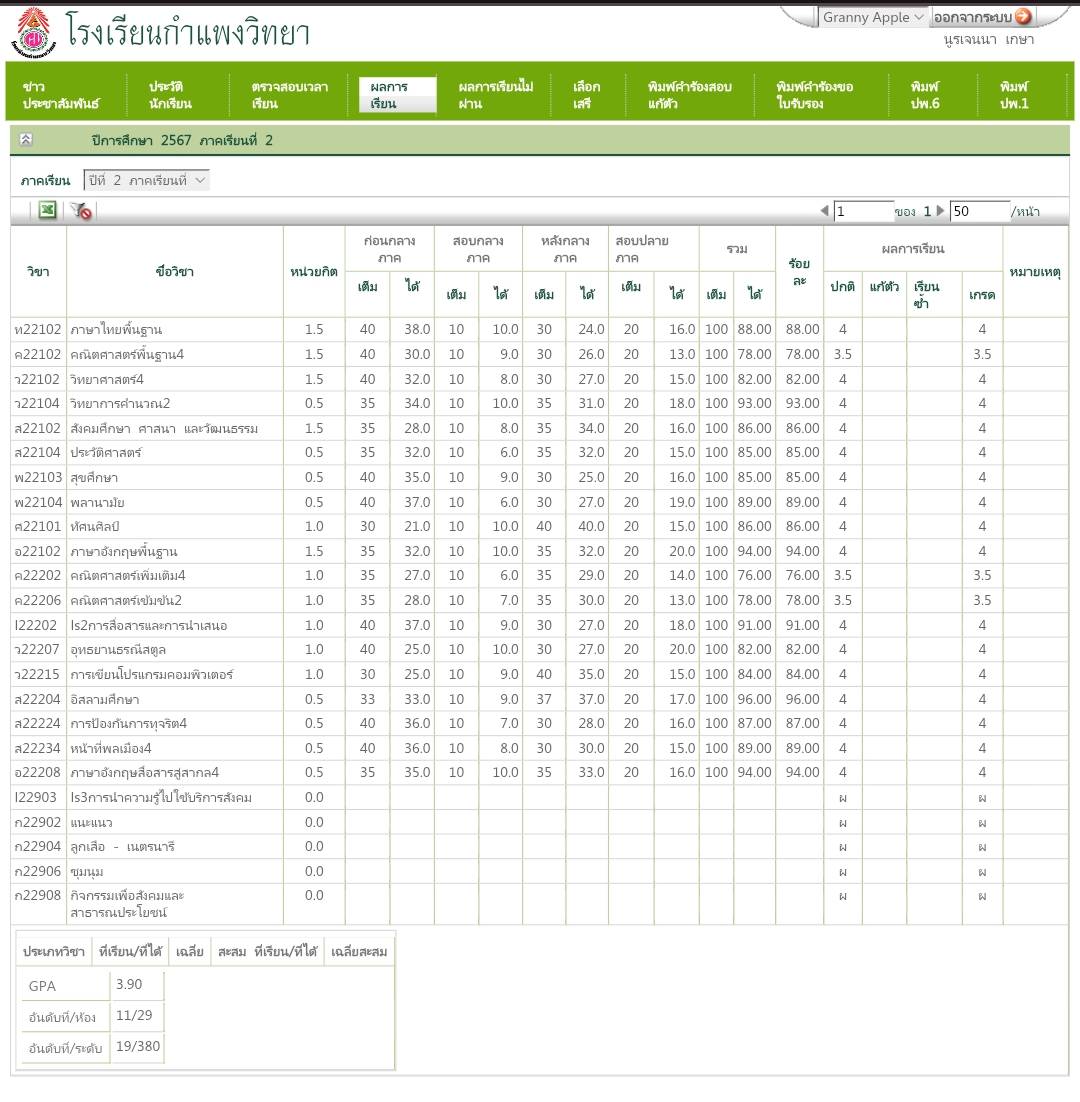1080x1102 pixels.
Task: Open พิมพ์ ปพ.1 menu
Action: pos(1014,95)
